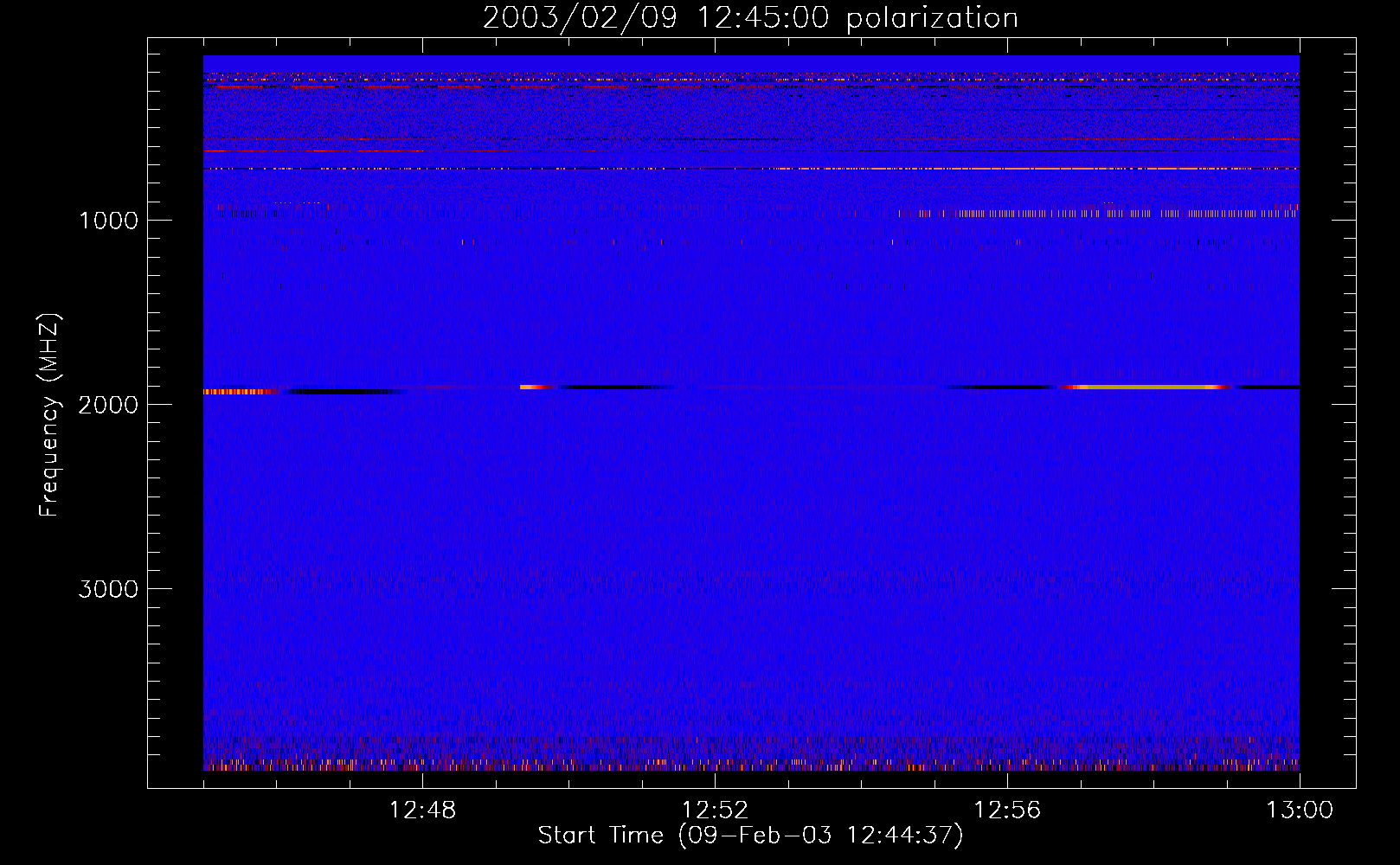Image resolution: width=1400 pixels, height=865 pixels.
Task: Click the dashed orange band just above 1000 MHz
Action: coord(1097,213)
